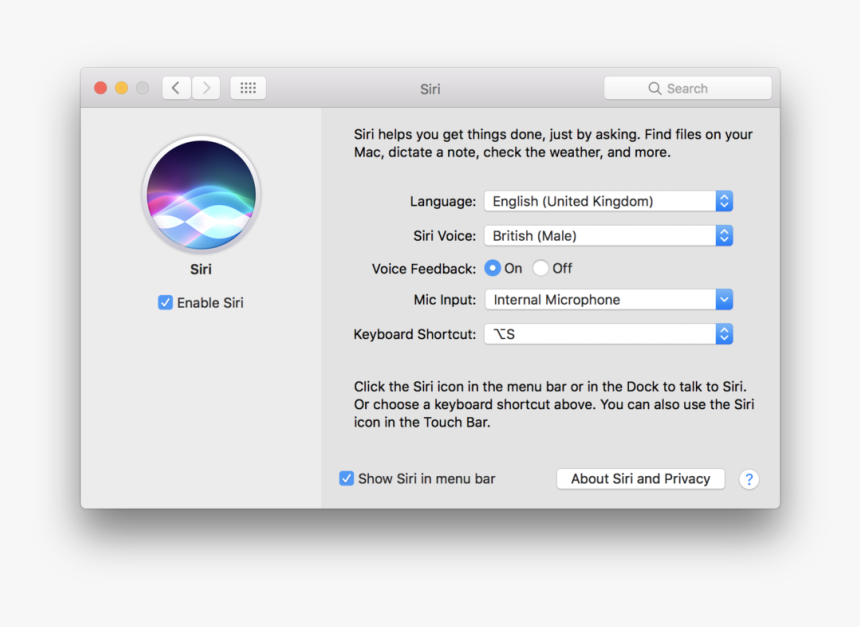Screen dimensions: 860x627
Task: Click the 'Siri' label under the orb
Action: [x=201, y=269]
